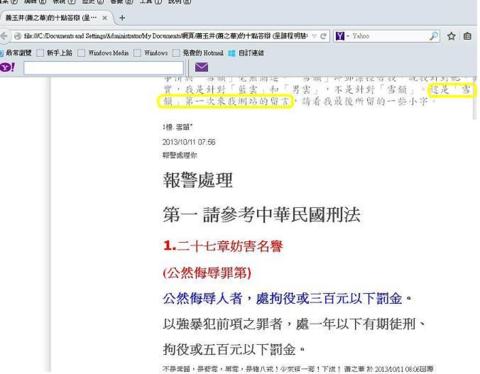Open the bookmarks list icon

467,36
